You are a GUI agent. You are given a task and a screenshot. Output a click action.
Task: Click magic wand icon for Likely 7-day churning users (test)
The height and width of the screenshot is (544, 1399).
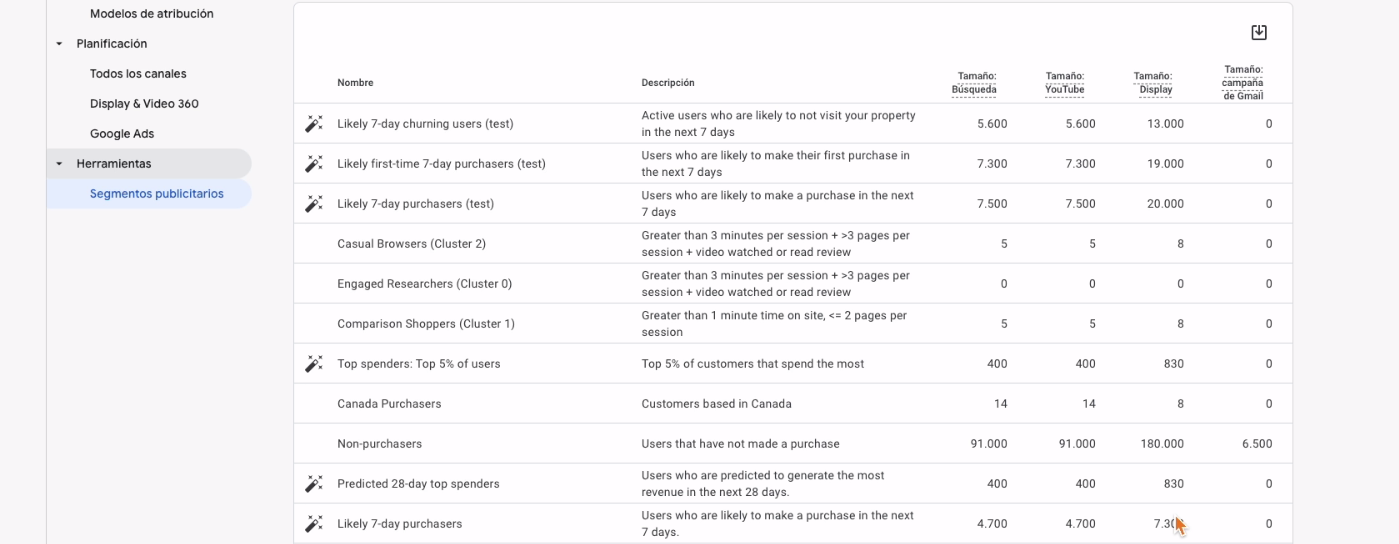[314, 124]
